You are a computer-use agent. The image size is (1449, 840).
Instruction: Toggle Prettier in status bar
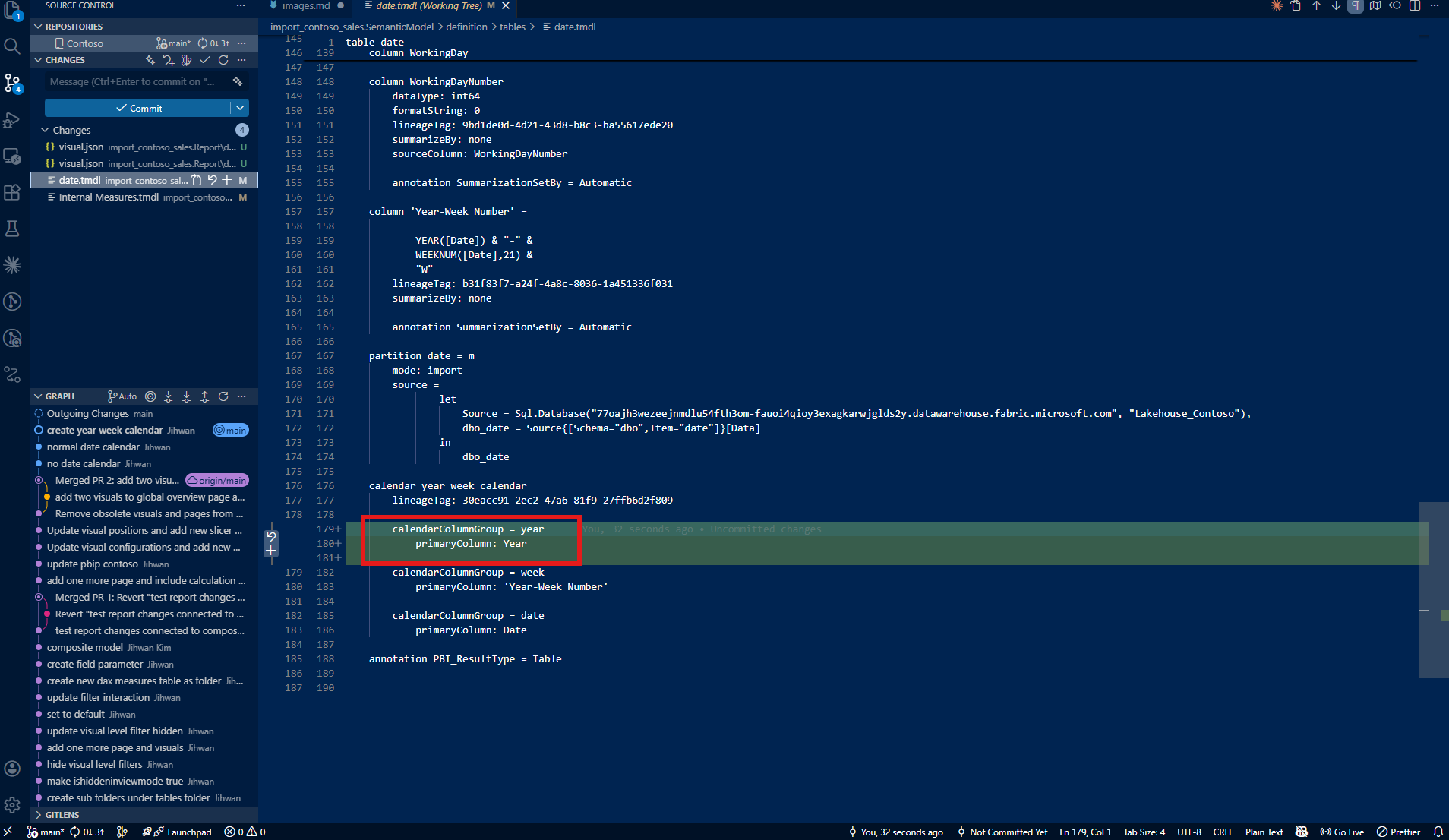click(1398, 832)
